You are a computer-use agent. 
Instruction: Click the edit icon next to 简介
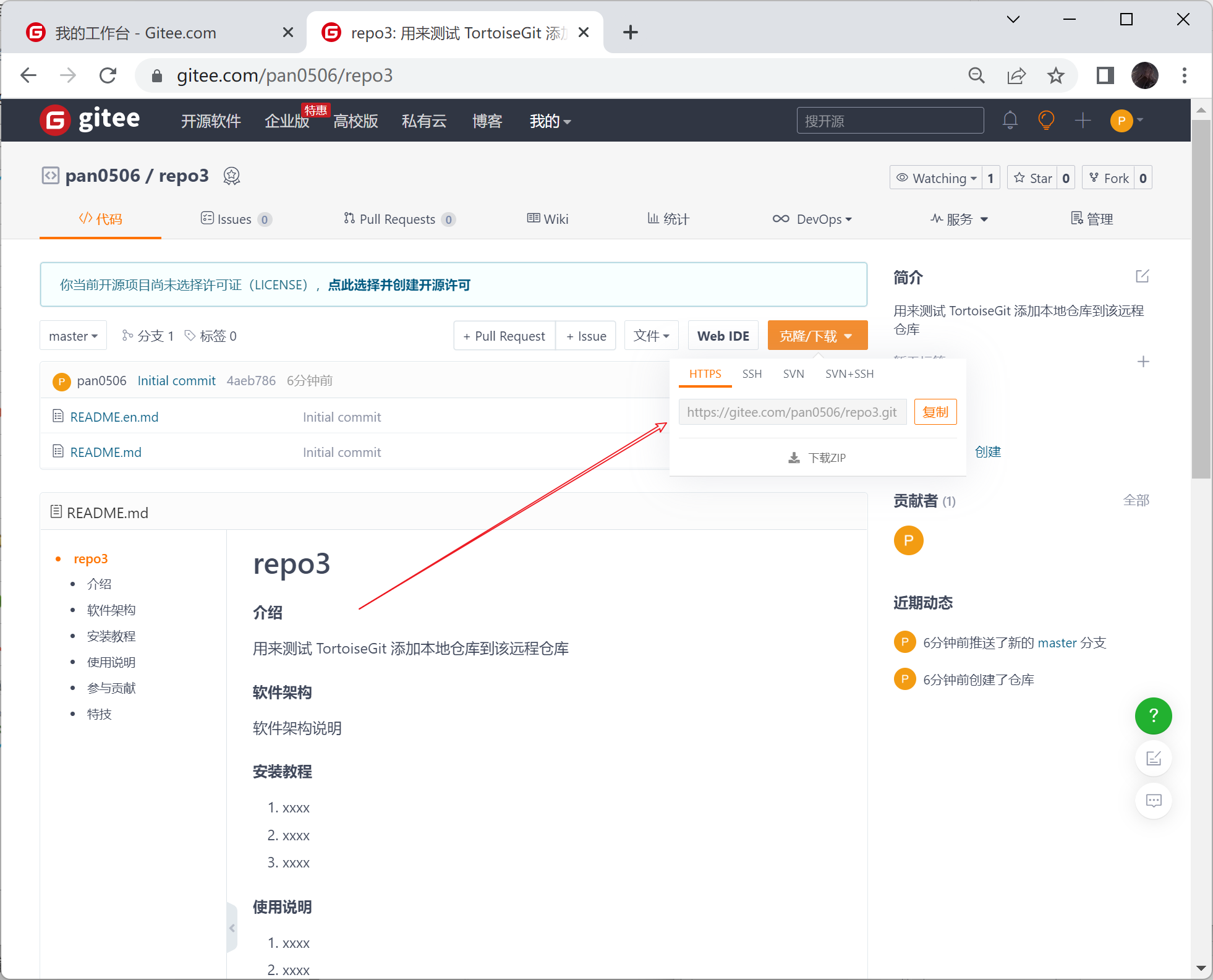pos(1142,276)
